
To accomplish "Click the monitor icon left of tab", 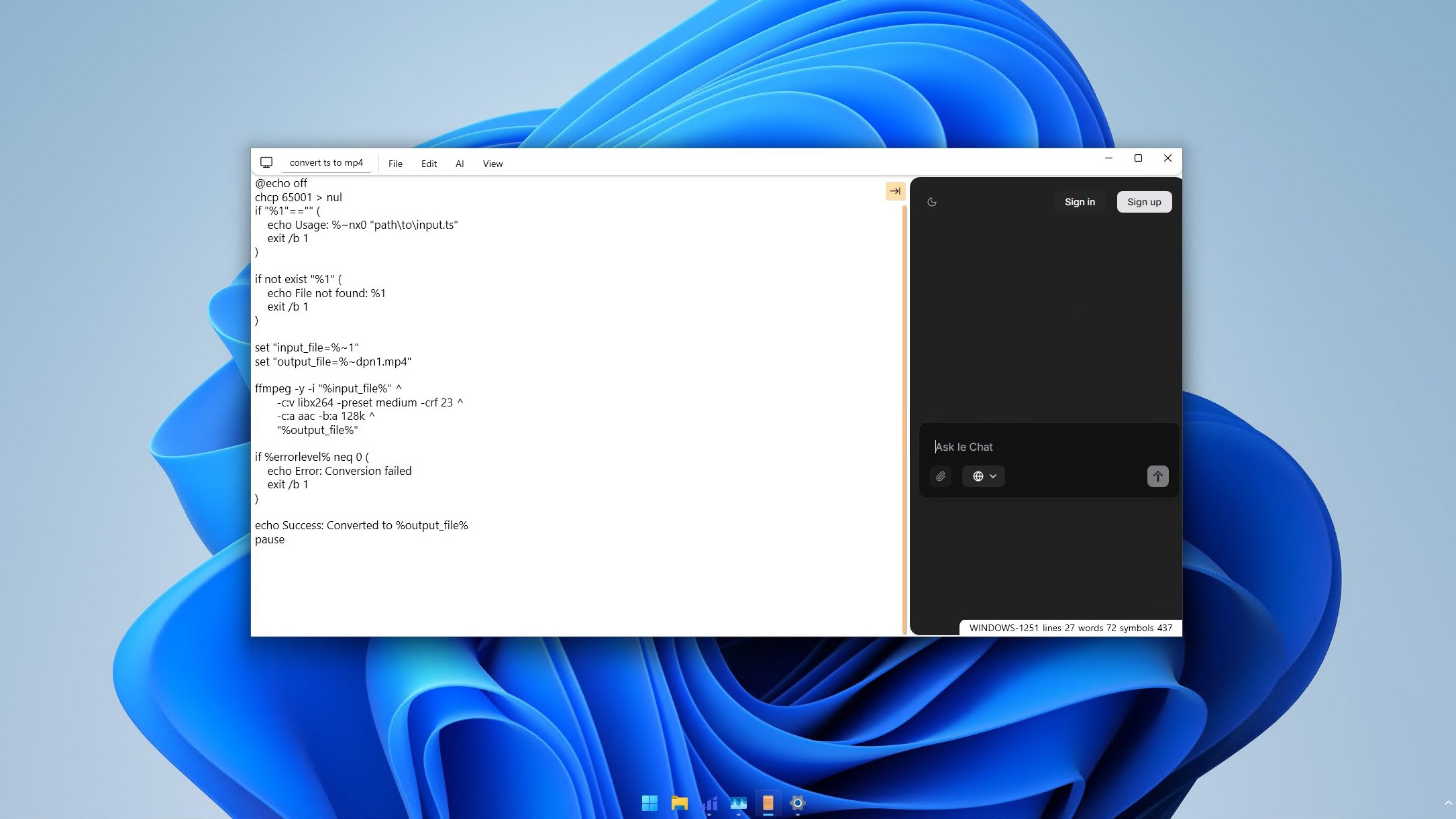I will pyautogui.click(x=266, y=163).
